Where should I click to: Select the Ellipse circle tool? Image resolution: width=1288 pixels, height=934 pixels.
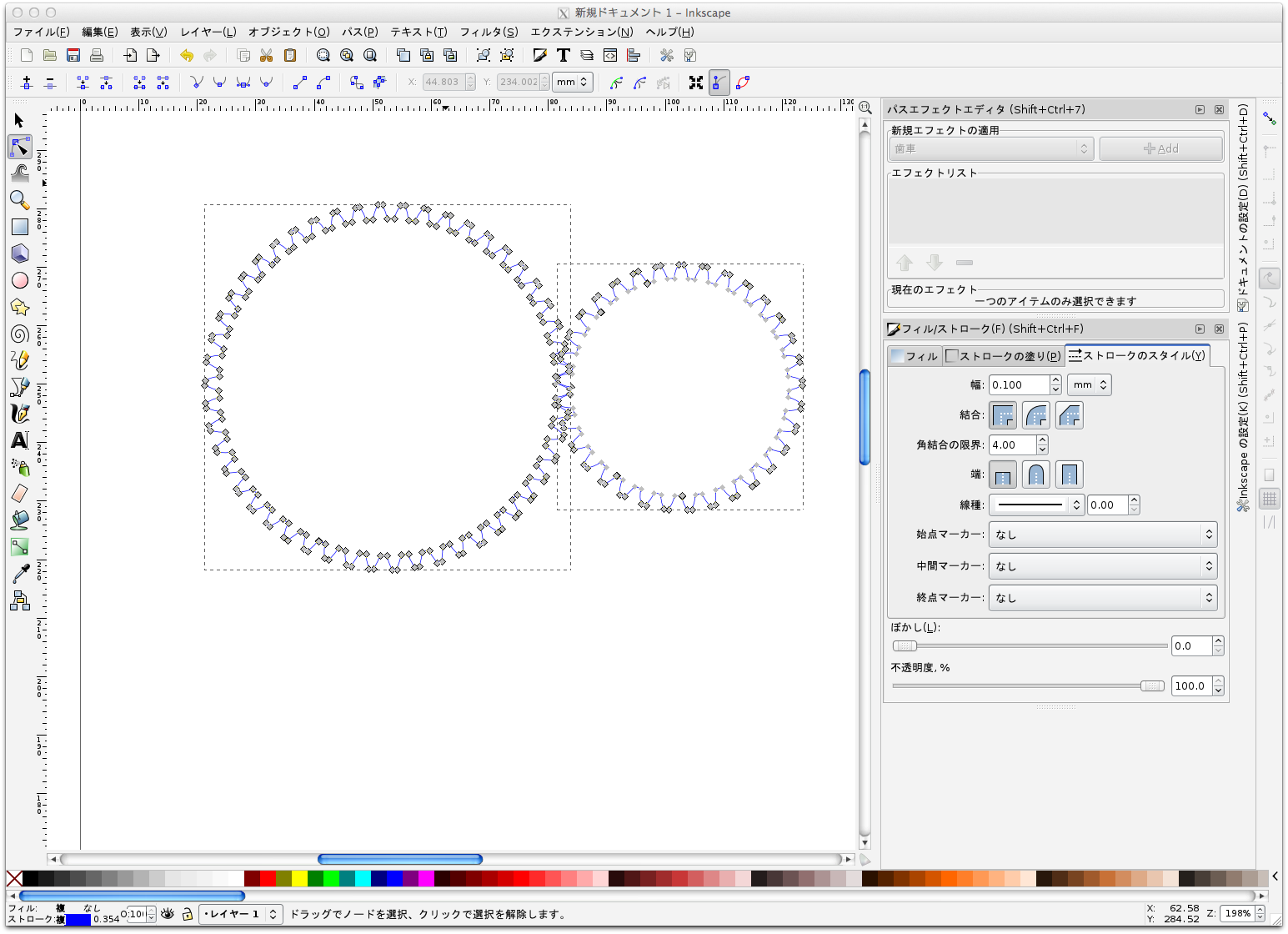(20, 280)
